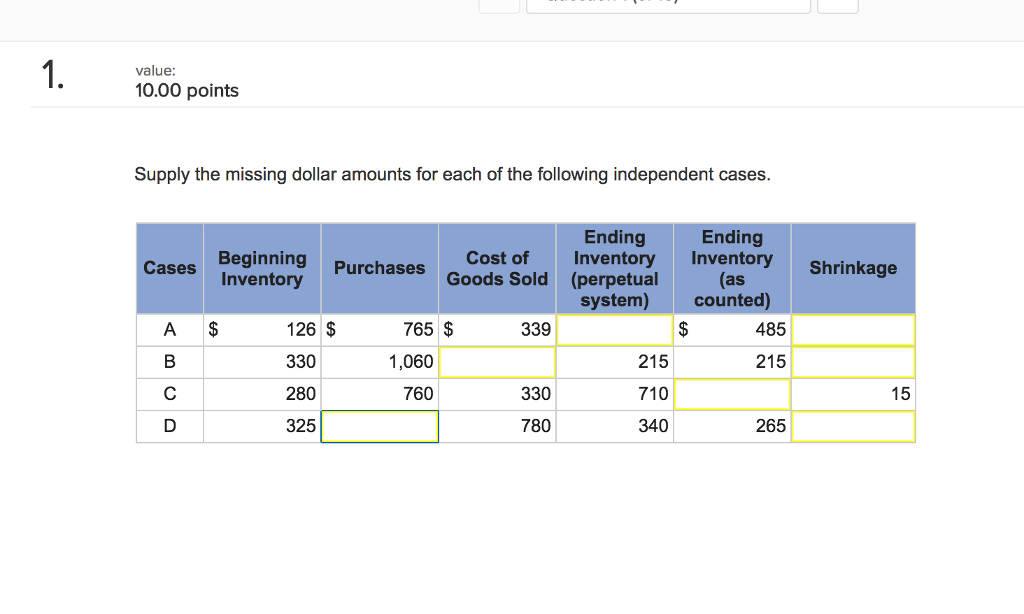
Task: Click the 10.00 points label
Action: [186, 90]
